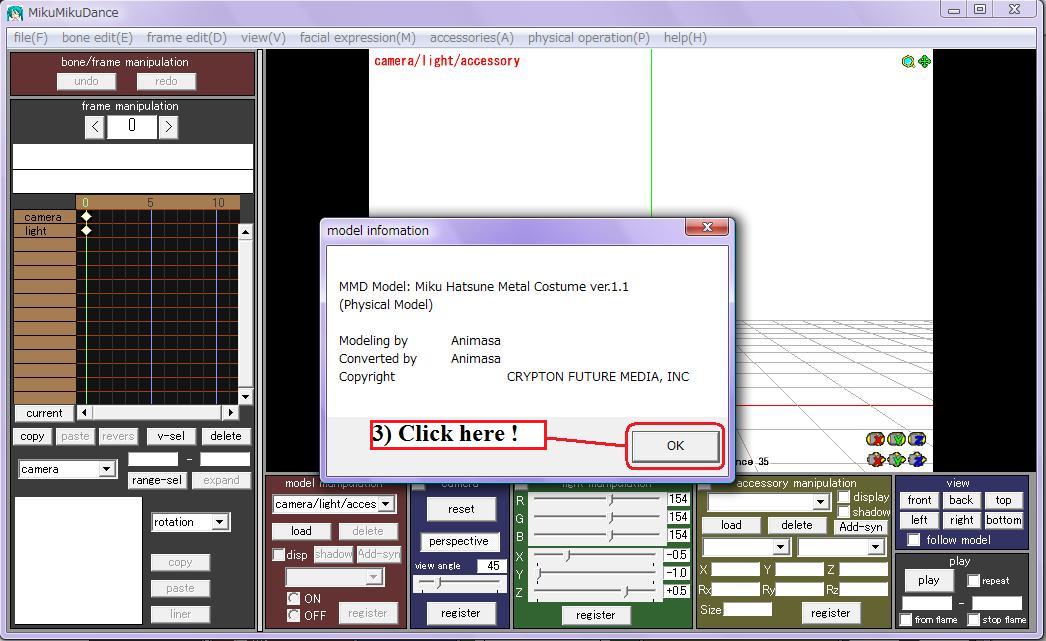Toggle the model disp checkbox

[x=278, y=555]
